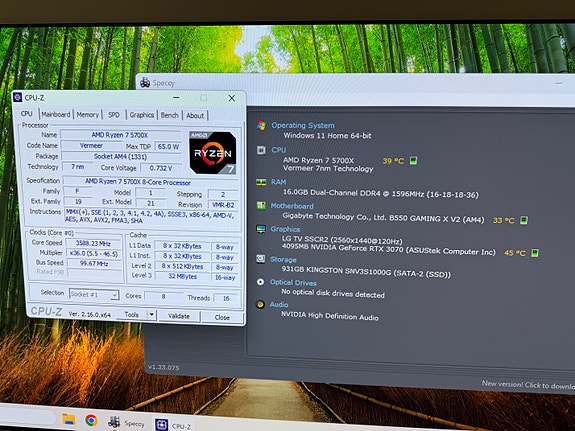Open the Optical Drives disc icon
This screenshot has width=575, height=431.
tap(260, 282)
